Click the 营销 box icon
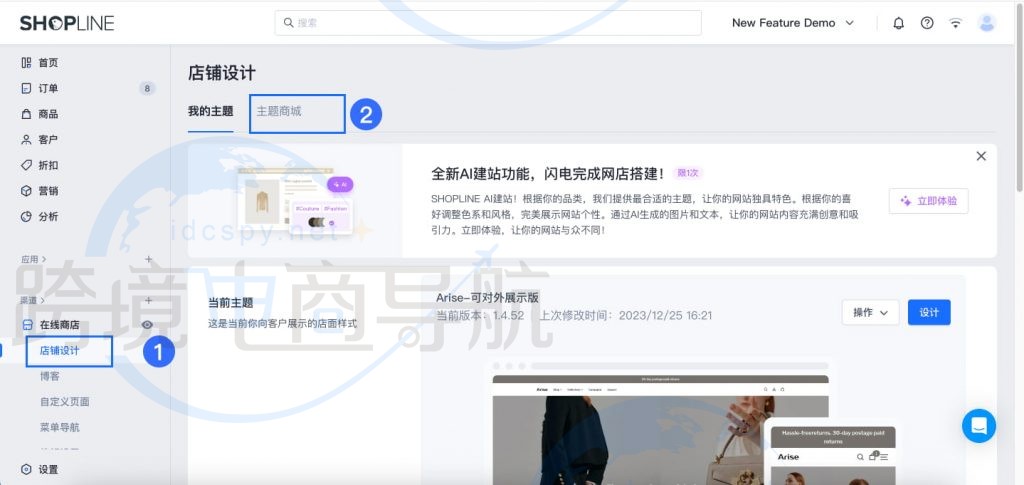This screenshot has width=1024, height=485. (x=26, y=191)
